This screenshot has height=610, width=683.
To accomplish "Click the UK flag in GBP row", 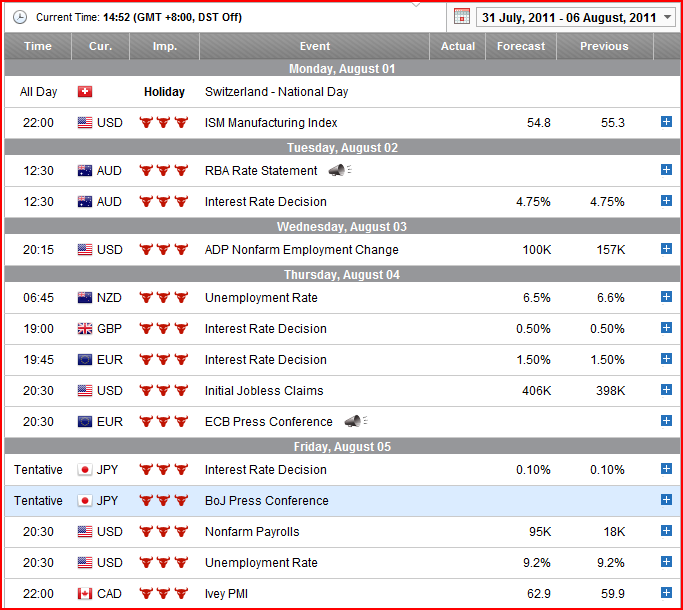I will tap(85, 329).
